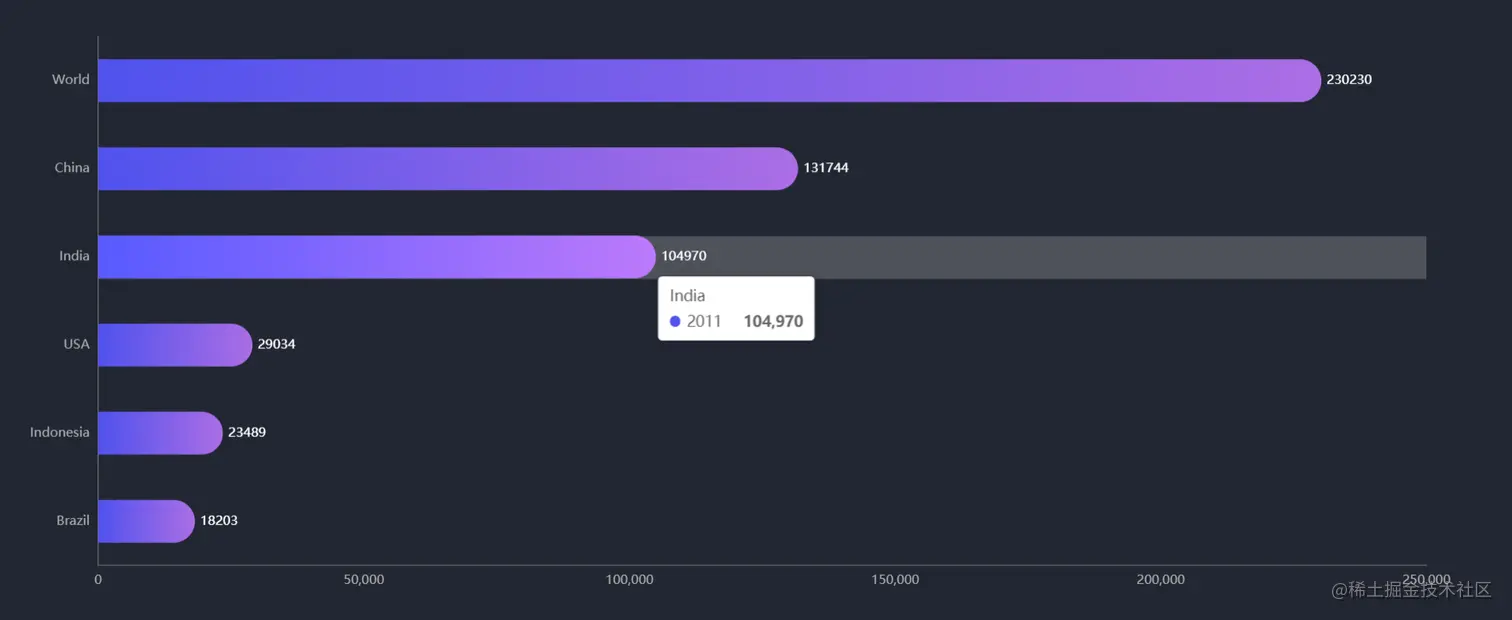Click the Indonesia axis label

(x=60, y=432)
